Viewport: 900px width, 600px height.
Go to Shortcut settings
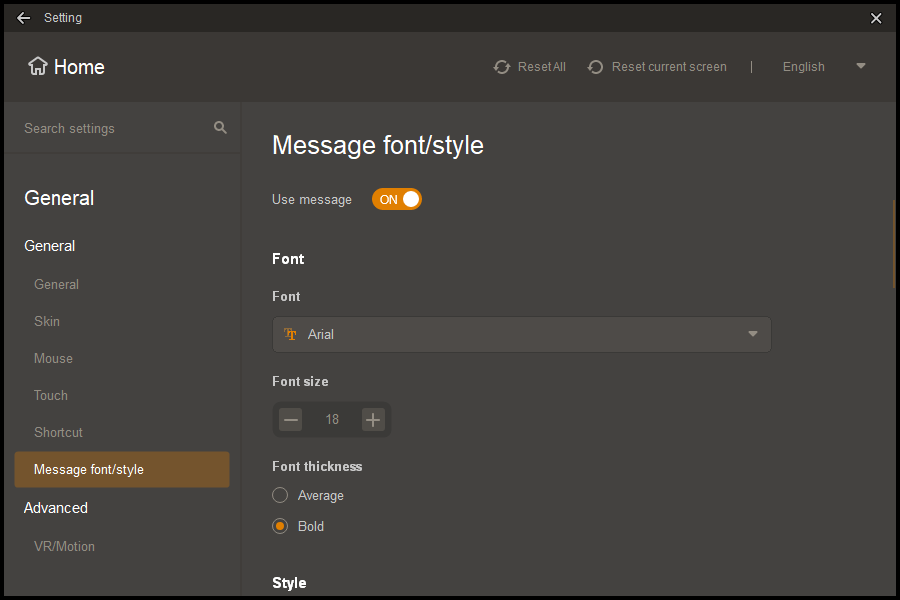(58, 432)
